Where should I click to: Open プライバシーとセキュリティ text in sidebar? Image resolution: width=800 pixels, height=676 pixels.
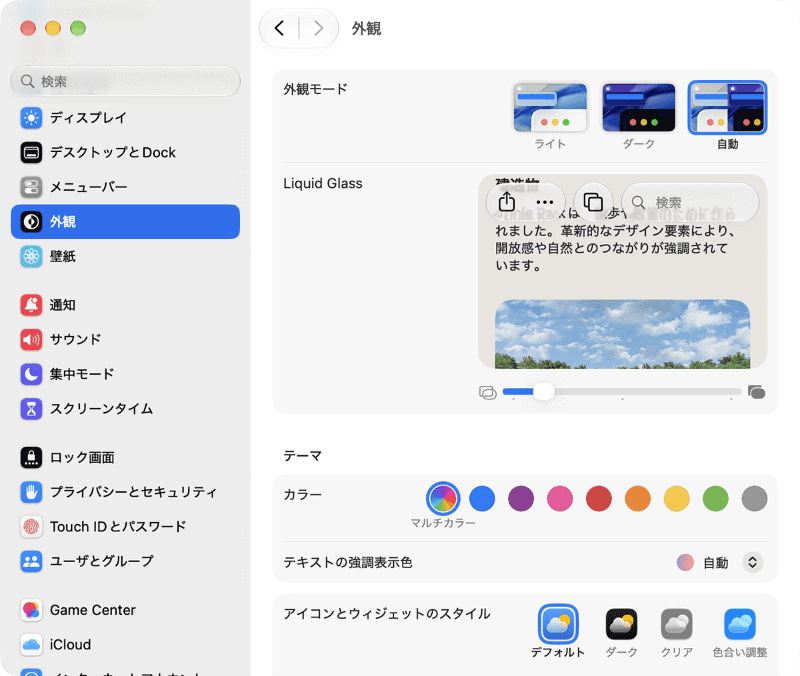[x=134, y=492]
